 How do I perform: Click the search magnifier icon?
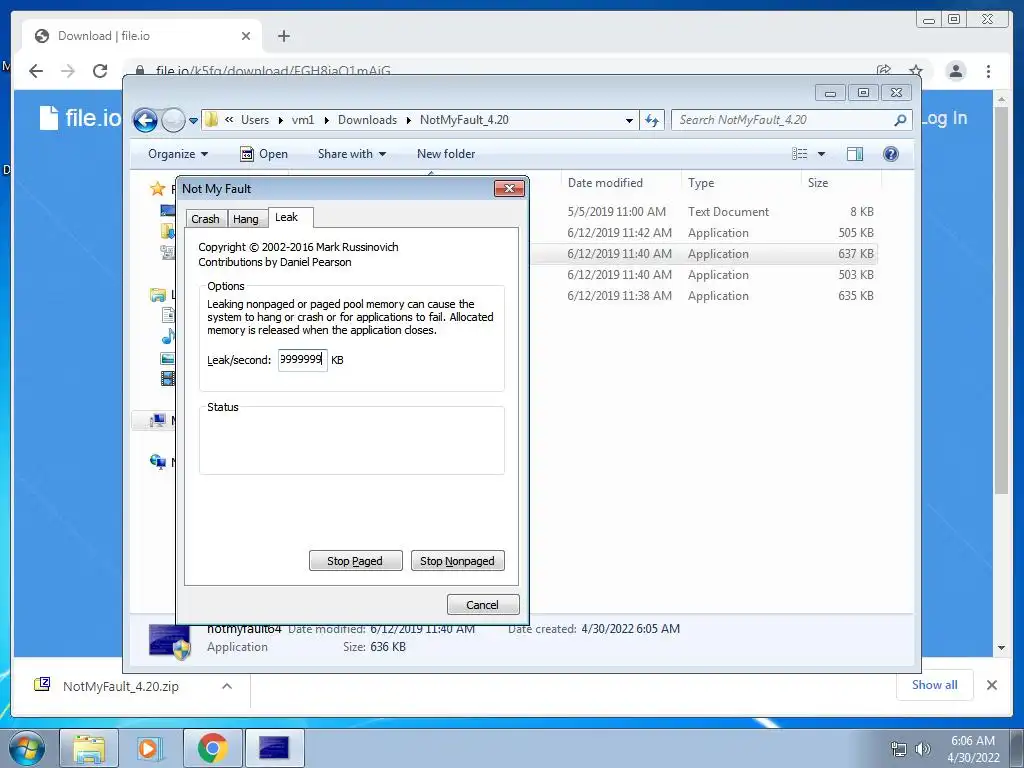pos(900,120)
